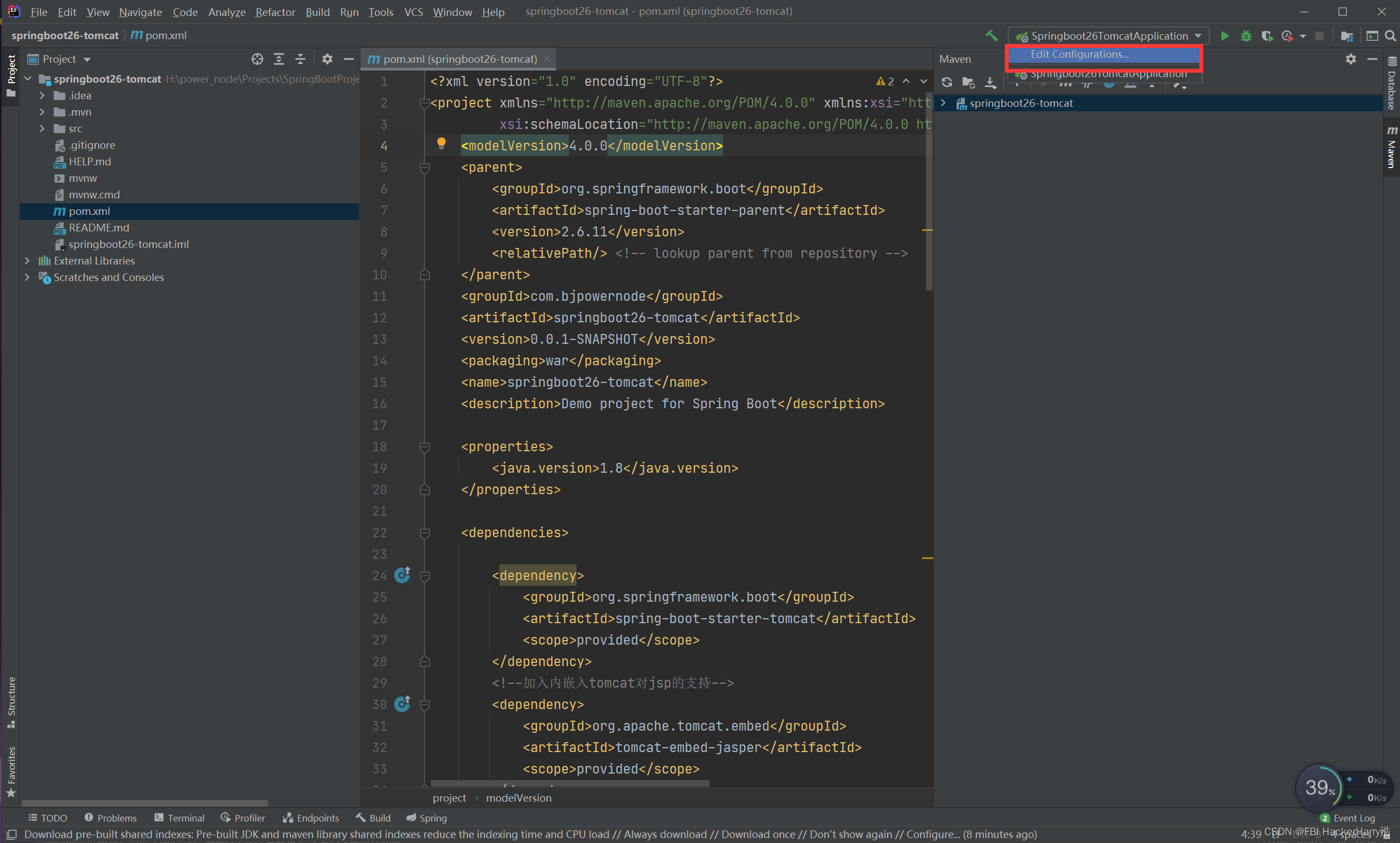
Task: Expand the .idea folder
Action: pyautogui.click(x=42, y=95)
